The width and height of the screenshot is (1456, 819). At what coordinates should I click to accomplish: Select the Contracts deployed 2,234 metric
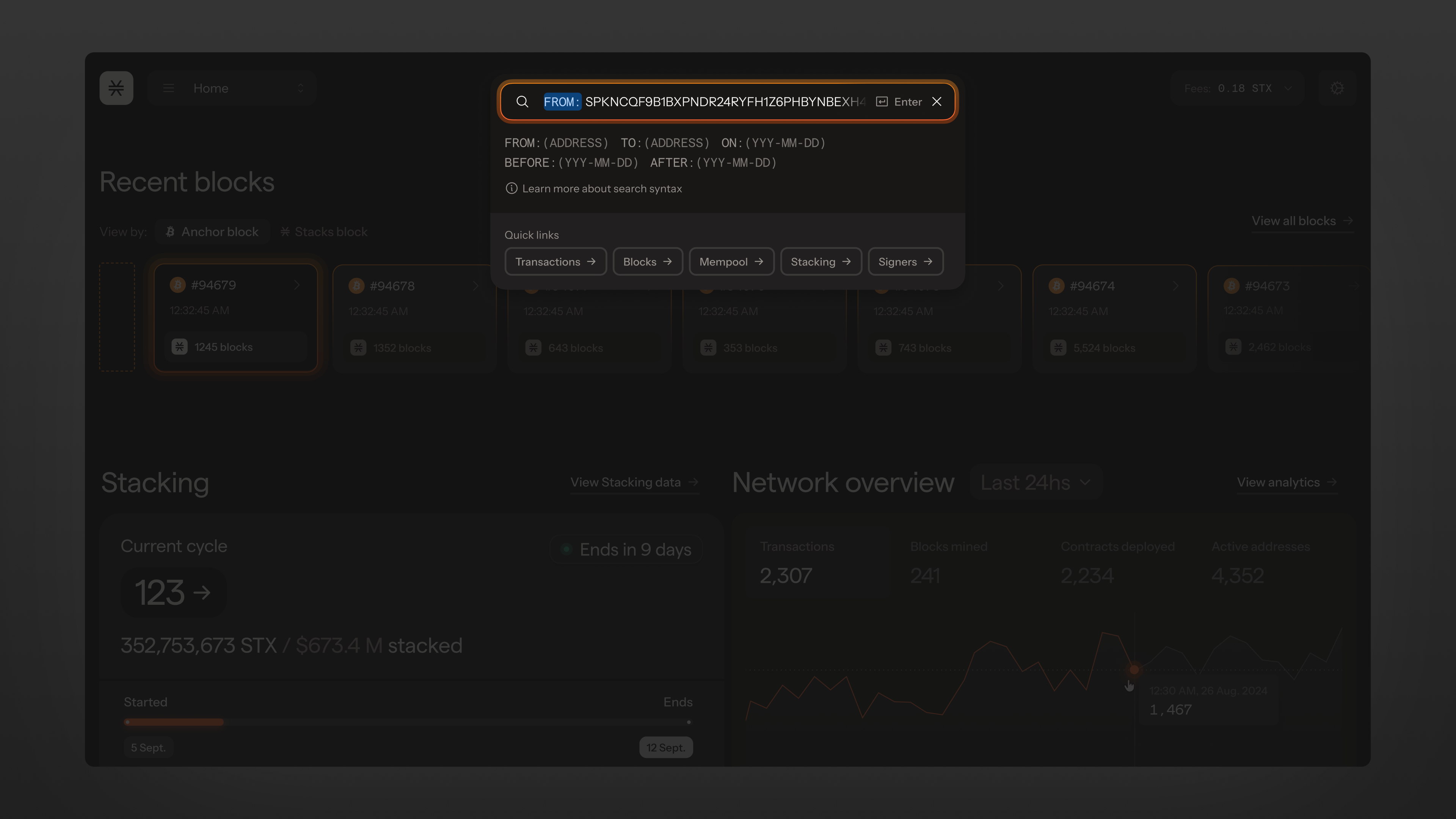[x=1117, y=563]
